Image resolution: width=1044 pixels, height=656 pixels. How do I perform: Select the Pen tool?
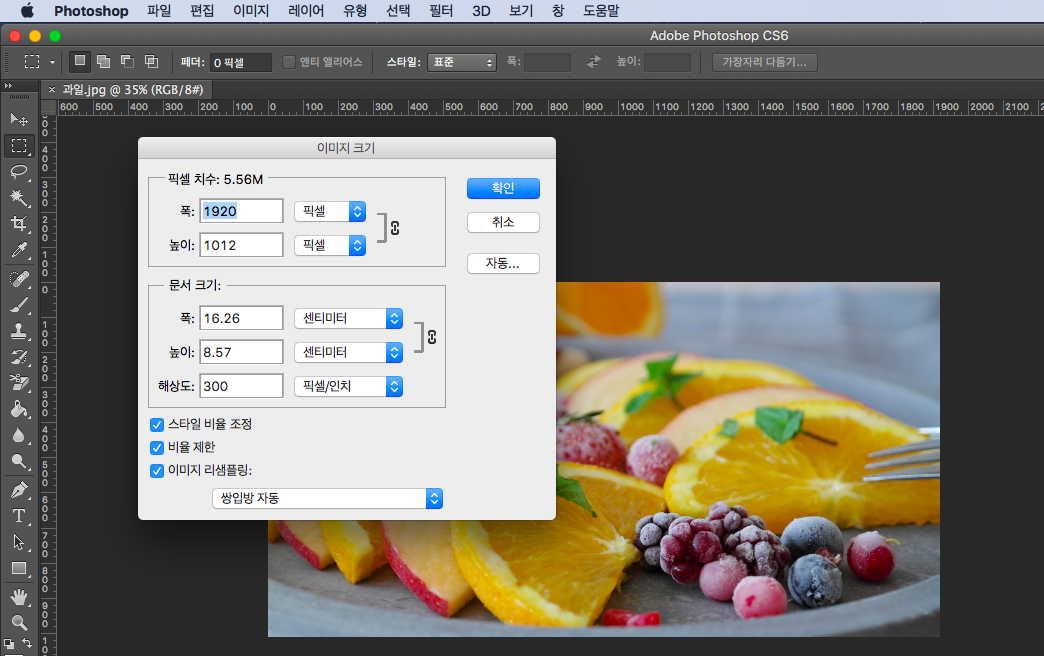click(19, 490)
